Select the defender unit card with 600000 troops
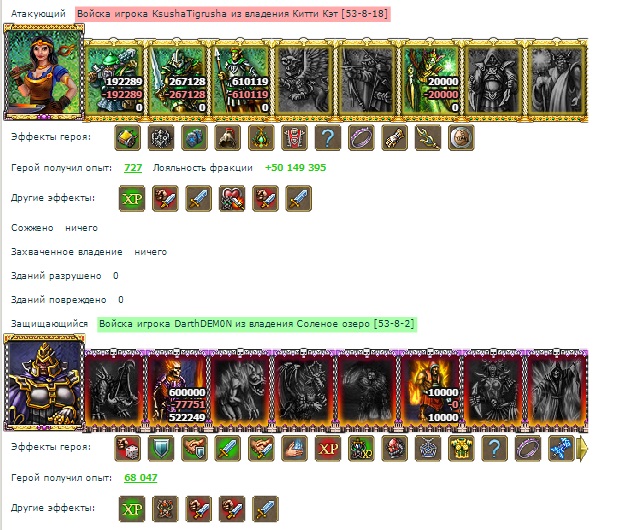This screenshot has width=626, height=530. click(x=178, y=390)
